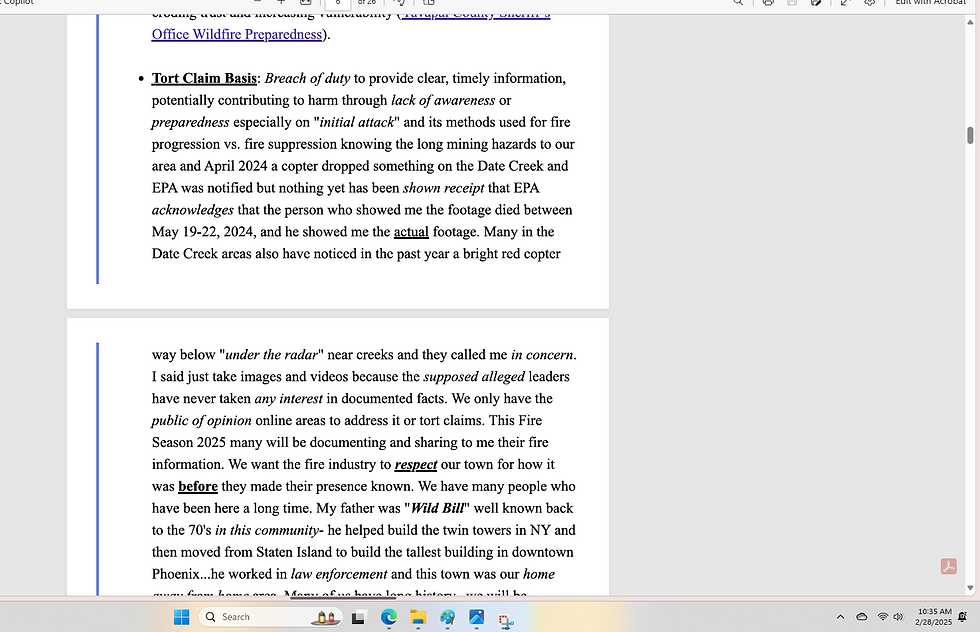Open the Wi-Fi network tray icon
Image resolution: width=980 pixels, height=632 pixels.
882,617
